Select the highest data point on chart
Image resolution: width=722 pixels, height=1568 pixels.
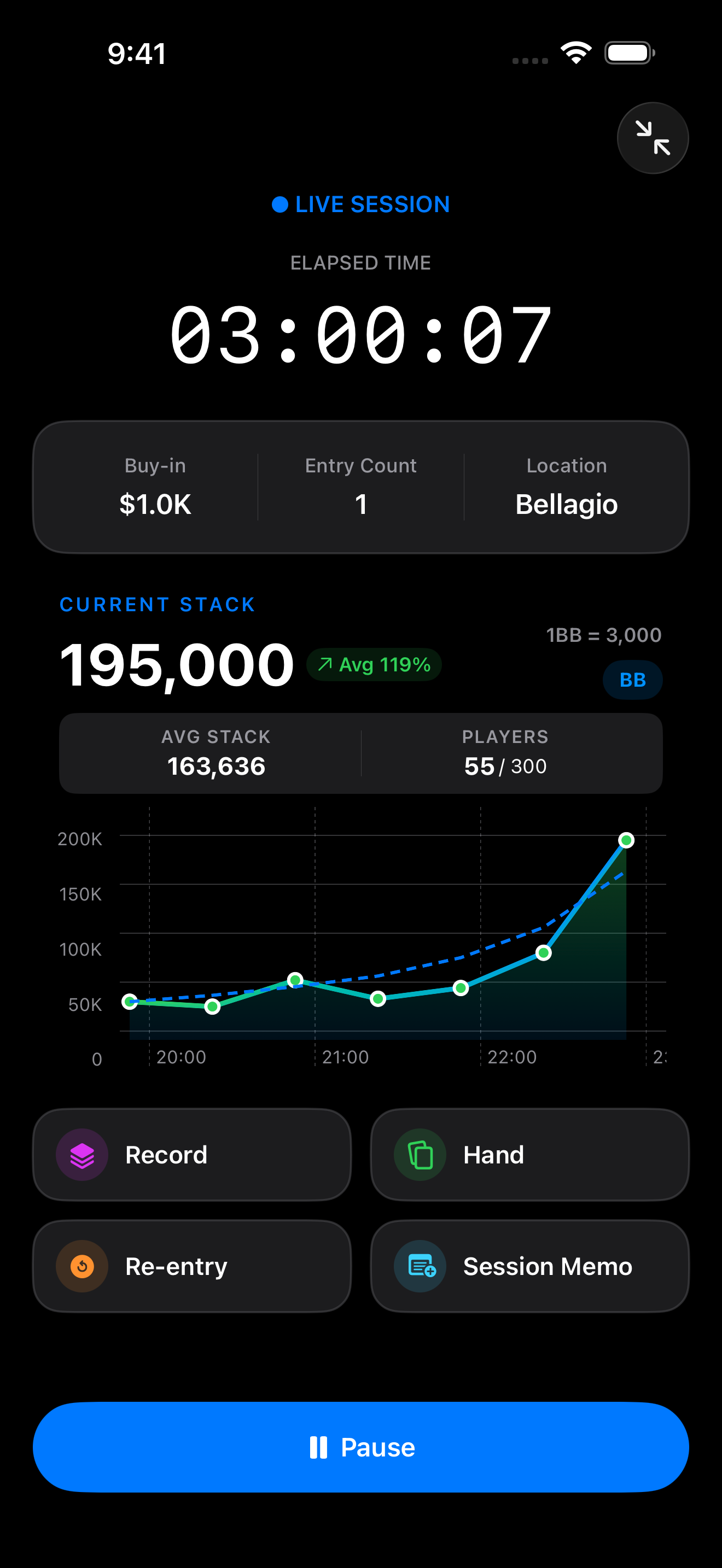[626, 840]
